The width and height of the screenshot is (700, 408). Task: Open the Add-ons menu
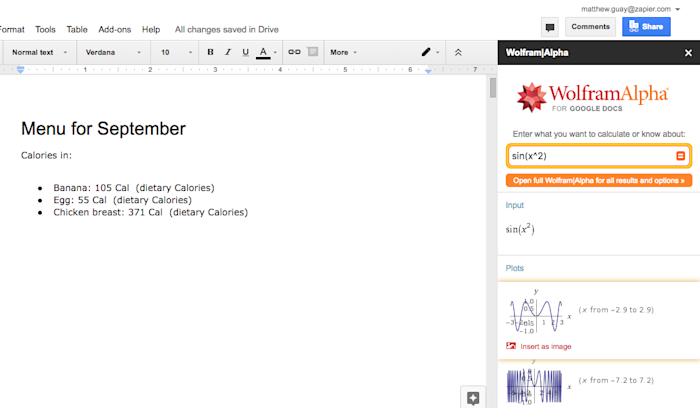point(115,29)
